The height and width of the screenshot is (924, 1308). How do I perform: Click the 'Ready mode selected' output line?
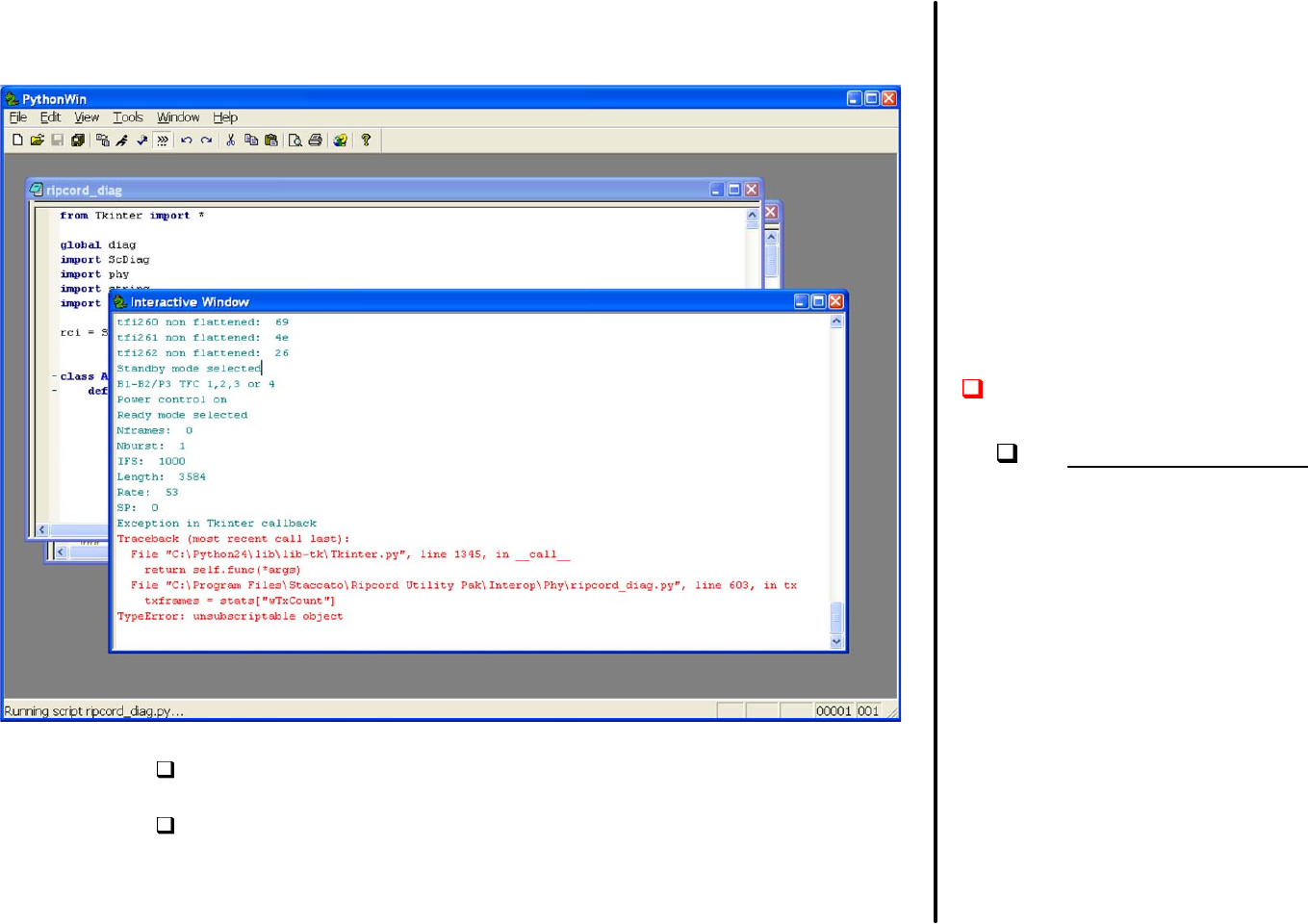[x=182, y=415]
